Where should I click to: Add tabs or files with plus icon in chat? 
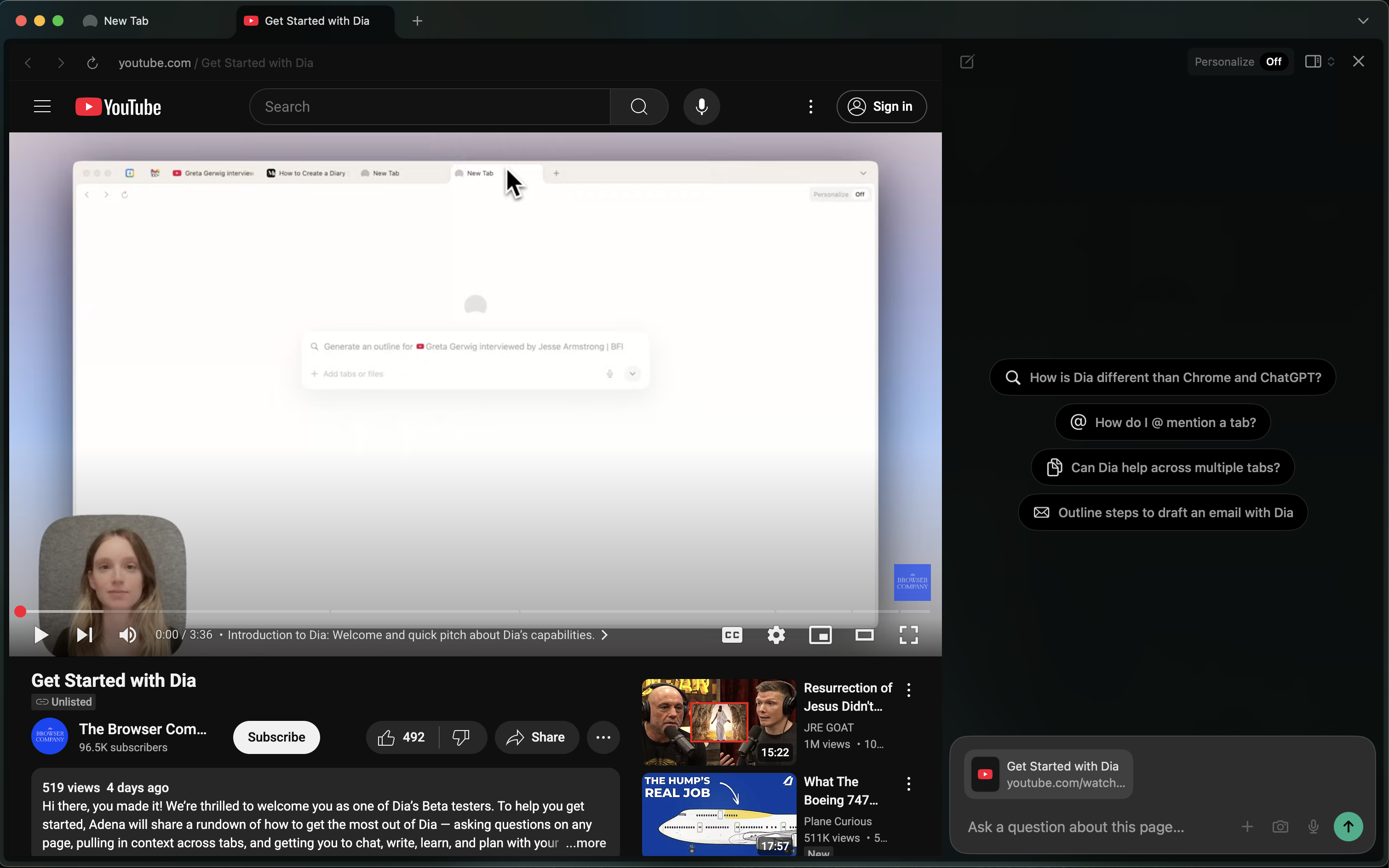click(x=1247, y=827)
